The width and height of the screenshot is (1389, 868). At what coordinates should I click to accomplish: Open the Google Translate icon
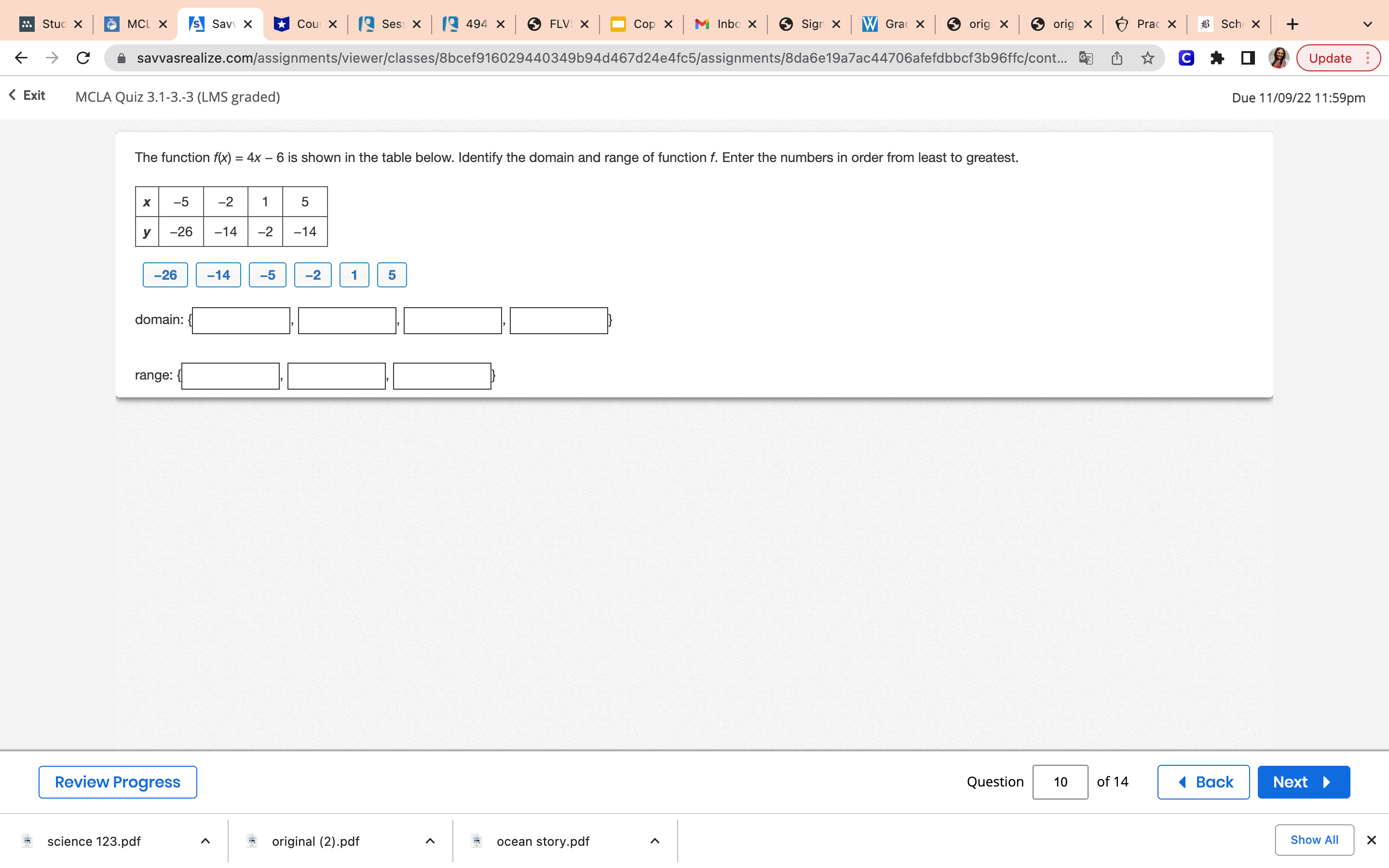pos(1085,58)
